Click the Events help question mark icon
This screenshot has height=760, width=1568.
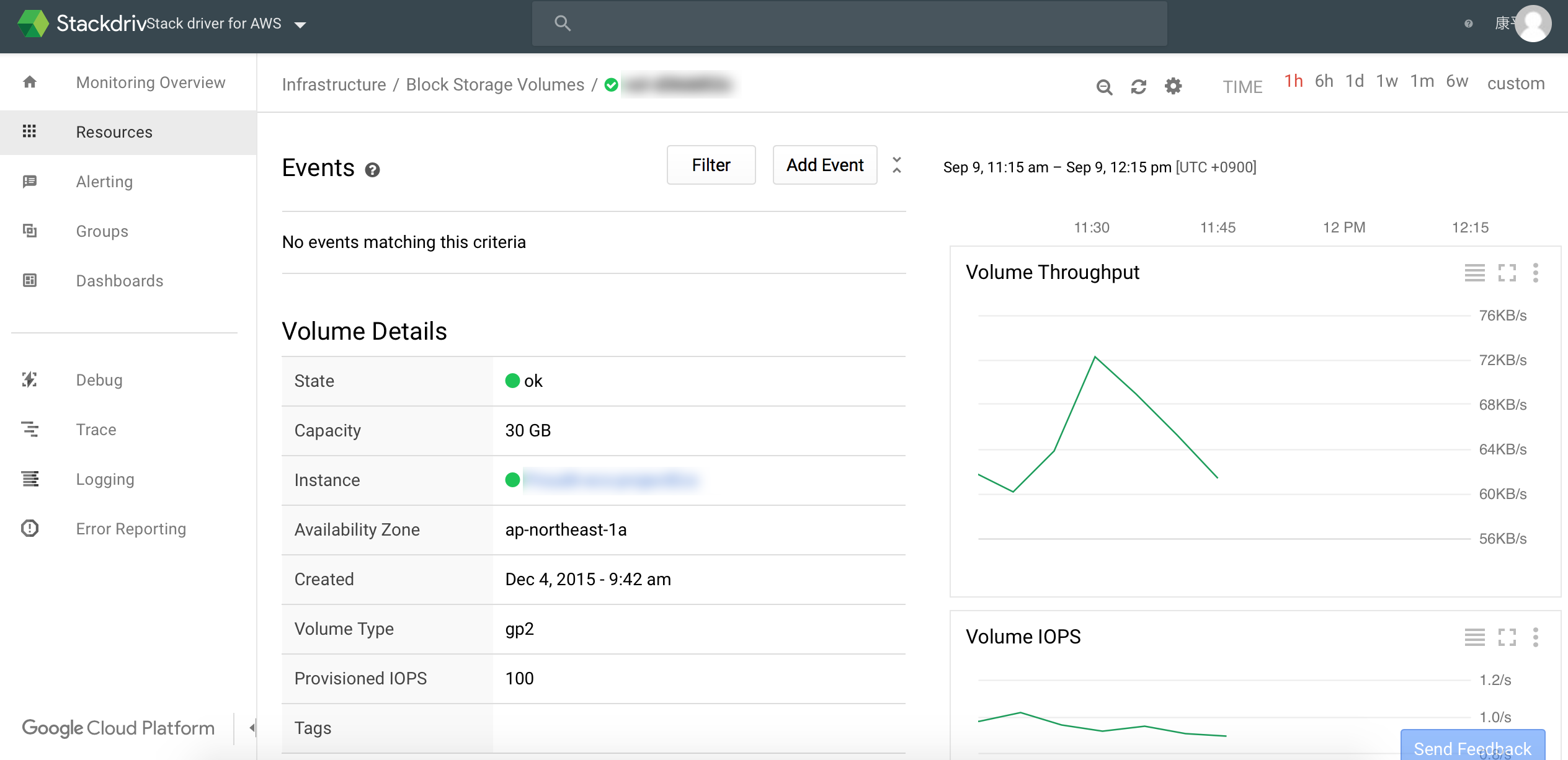click(x=372, y=170)
